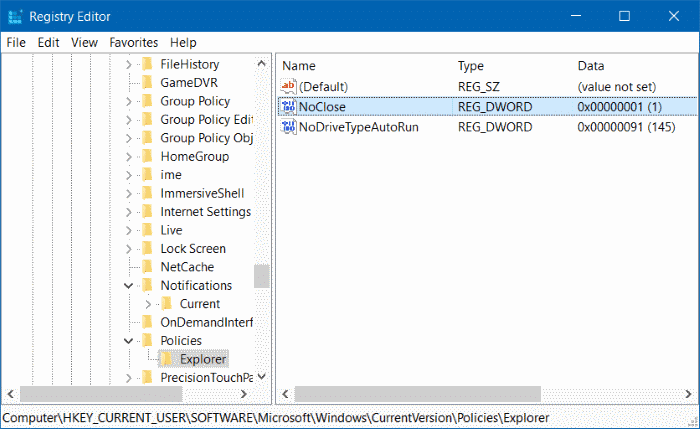
Task: Expand the Current subkey
Action: 148,304
